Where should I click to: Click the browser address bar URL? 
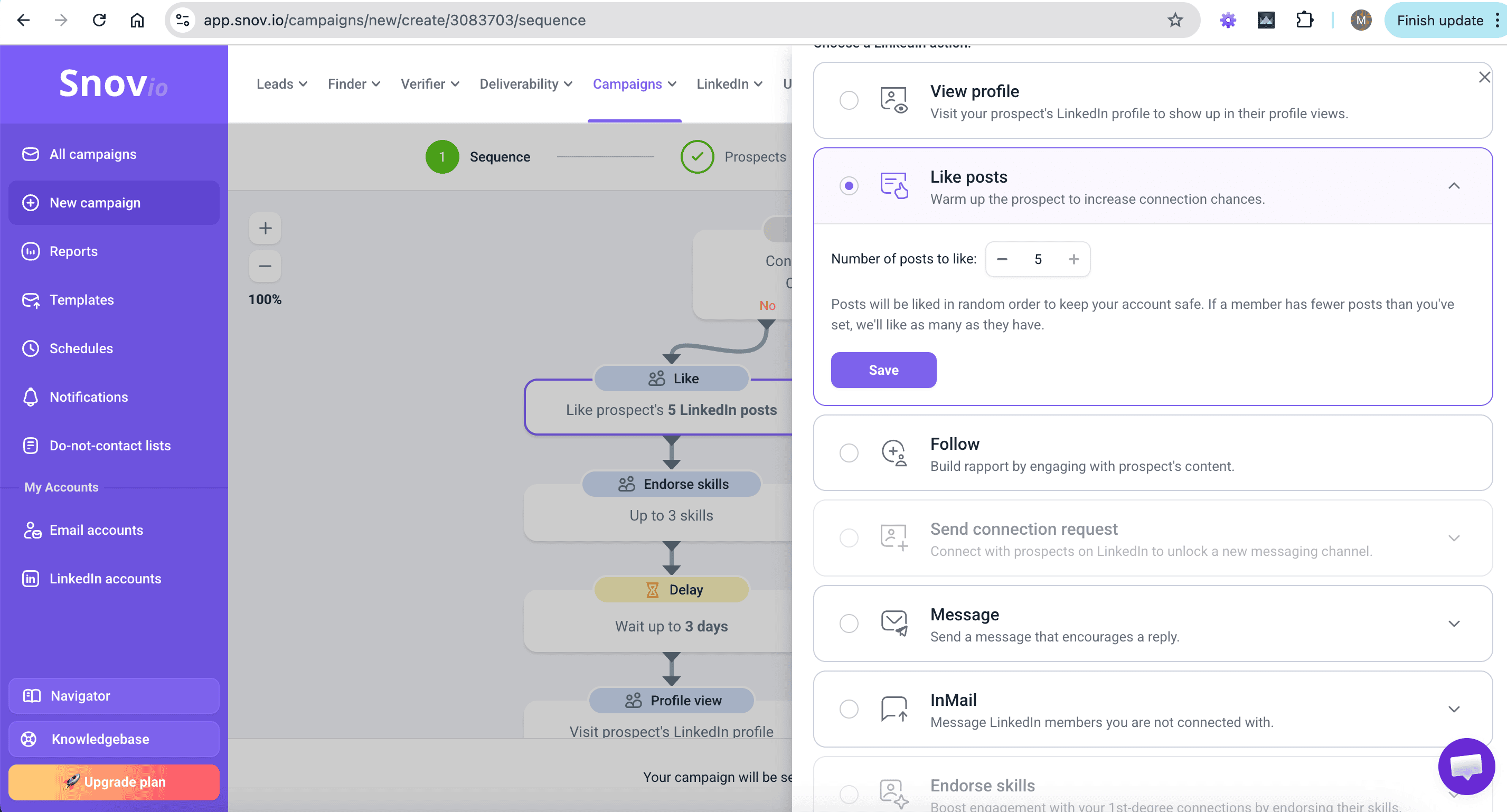[x=394, y=21]
